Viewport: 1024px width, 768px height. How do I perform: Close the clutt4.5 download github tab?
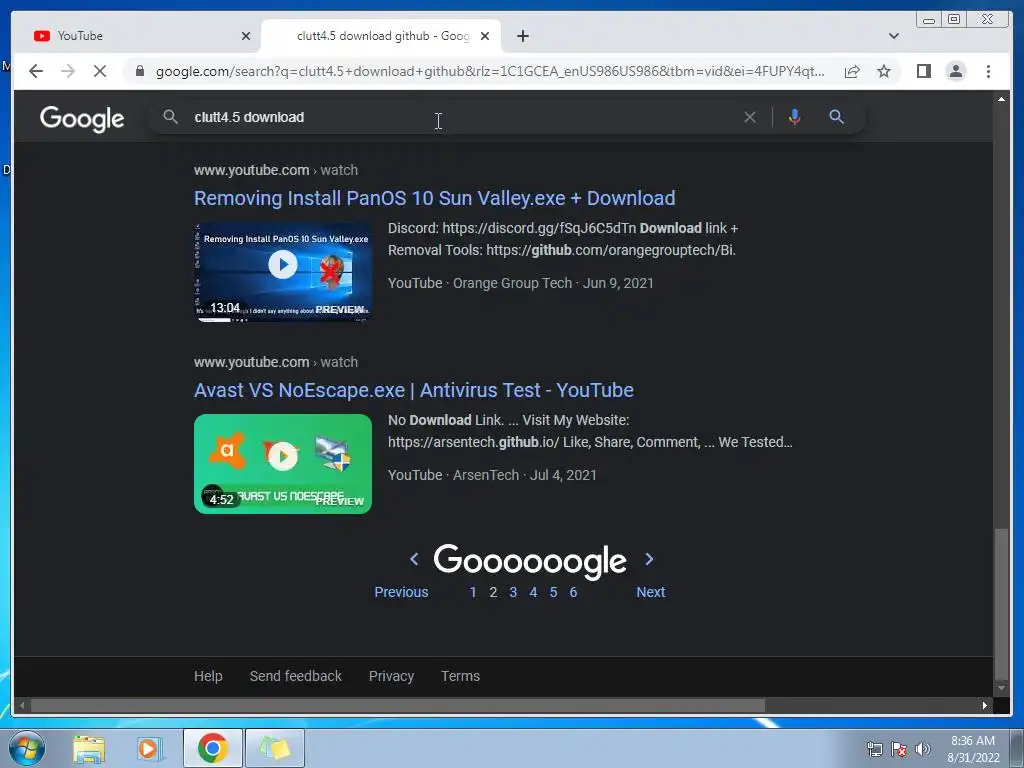[485, 36]
